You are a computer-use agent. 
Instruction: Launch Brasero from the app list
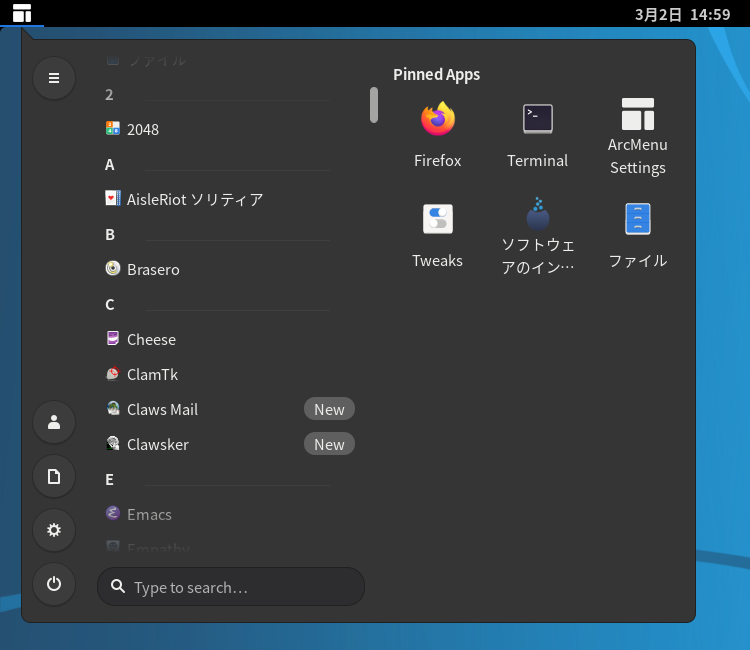coord(231,269)
